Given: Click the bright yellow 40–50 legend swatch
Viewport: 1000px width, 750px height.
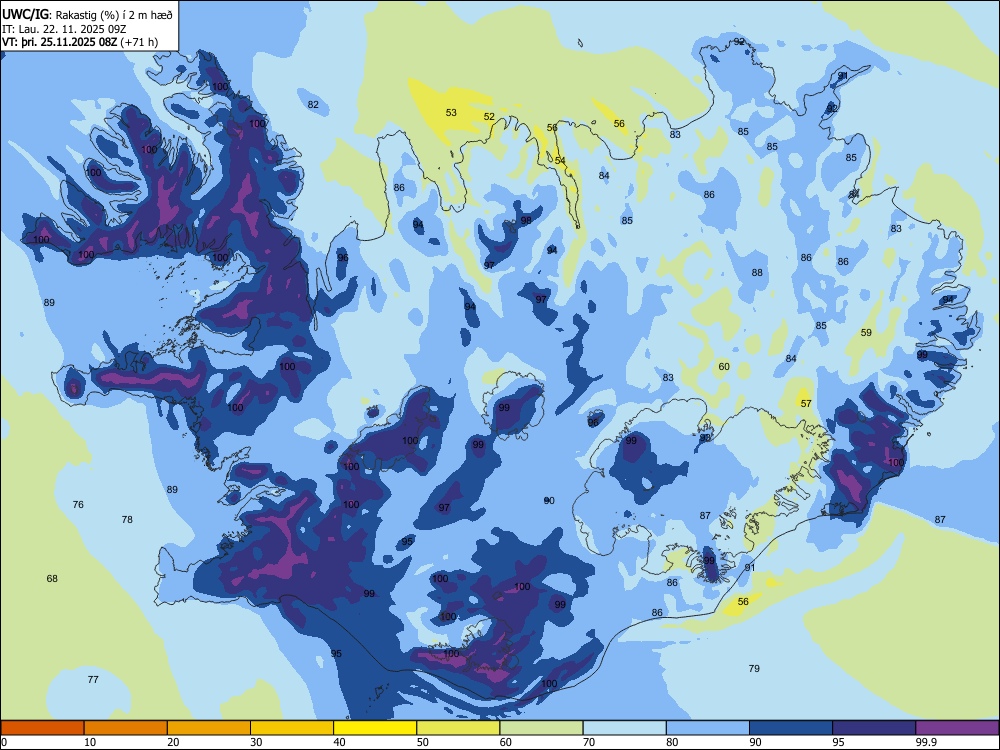Looking at the screenshot, I should [375, 728].
